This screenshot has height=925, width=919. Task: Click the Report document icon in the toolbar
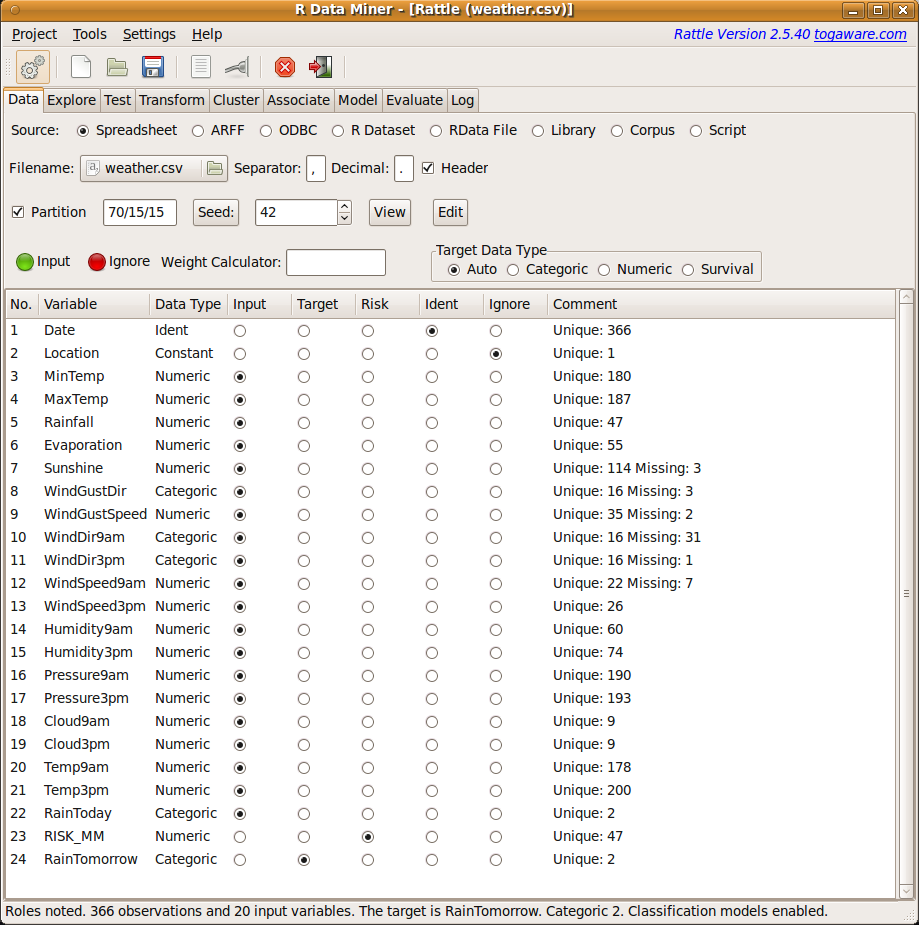point(201,67)
